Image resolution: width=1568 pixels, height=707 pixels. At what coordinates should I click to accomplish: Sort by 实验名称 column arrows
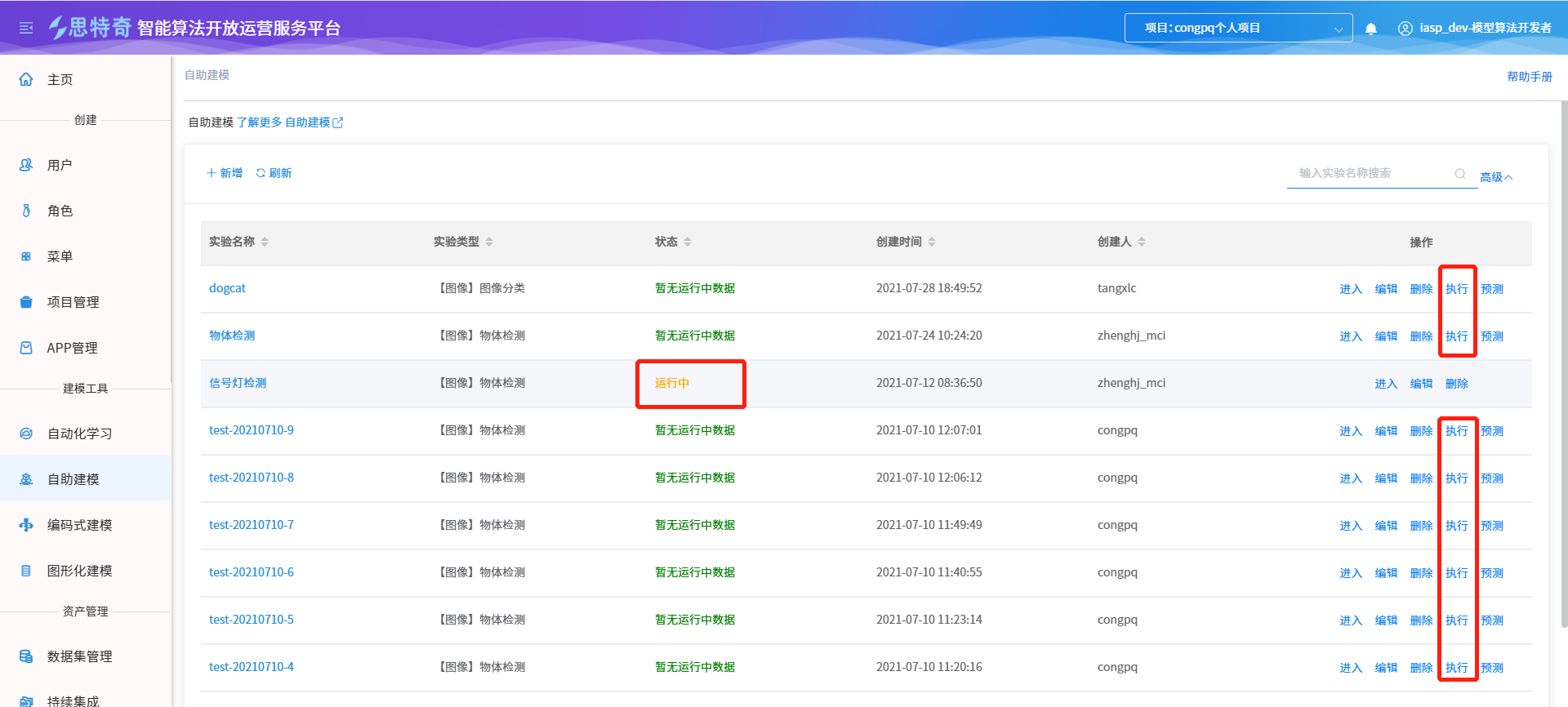tap(265, 242)
